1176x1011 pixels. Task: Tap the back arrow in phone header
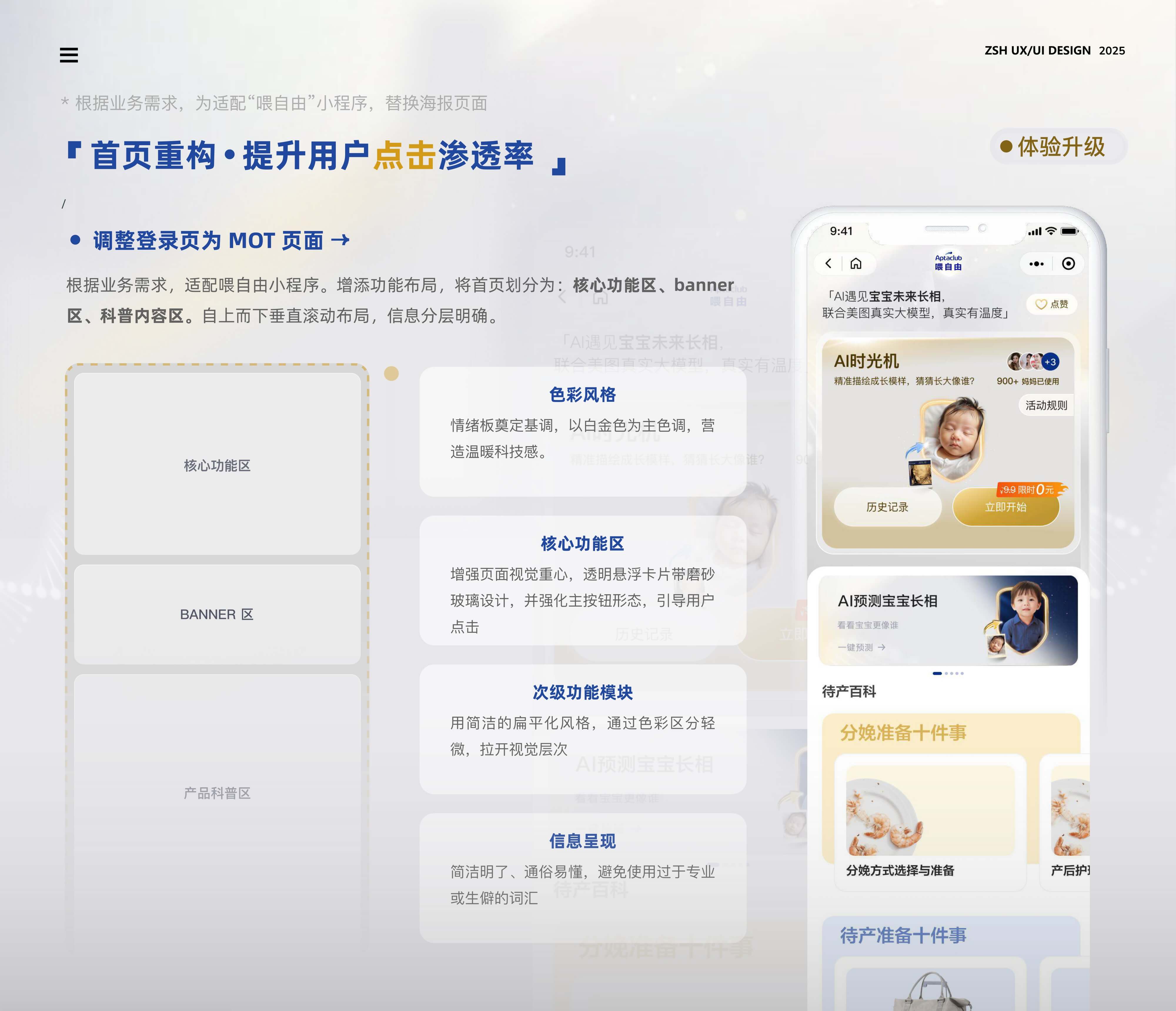(x=829, y=263)
